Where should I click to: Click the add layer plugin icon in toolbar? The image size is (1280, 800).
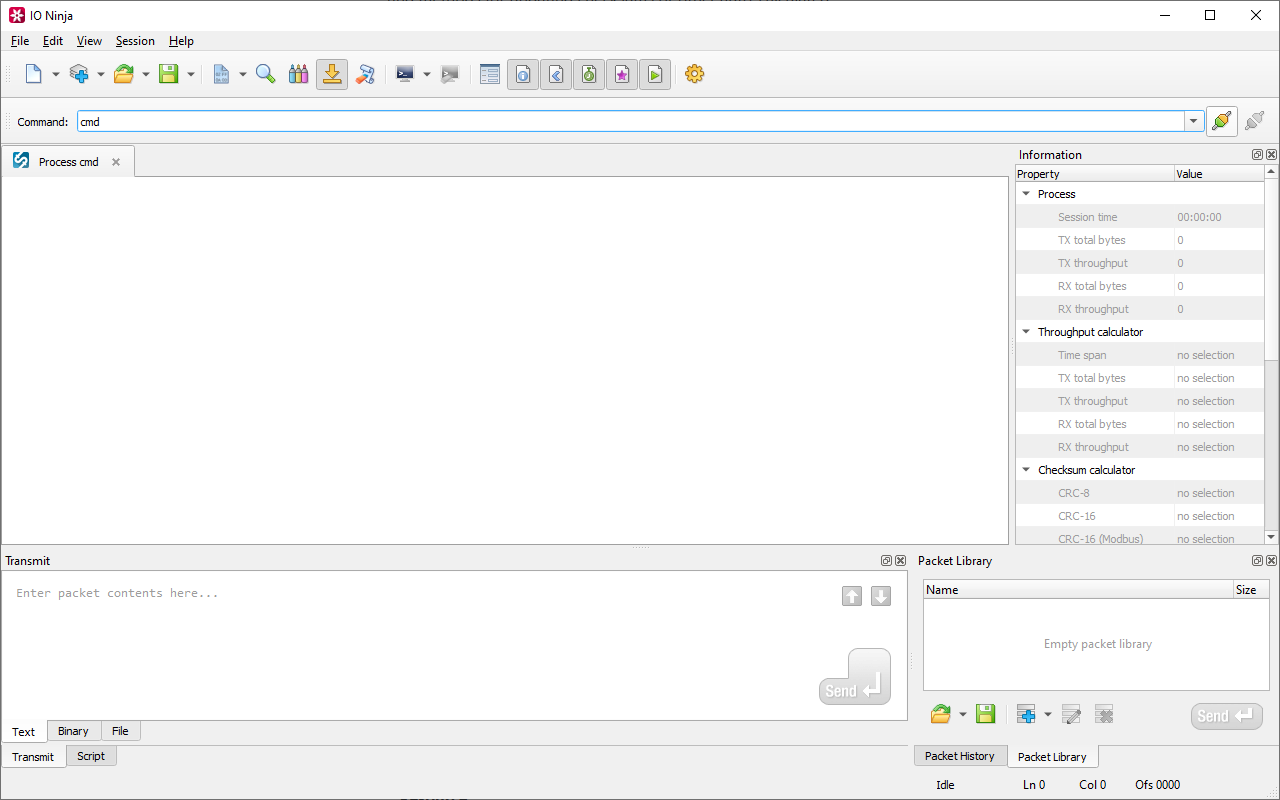pos(79,74)
